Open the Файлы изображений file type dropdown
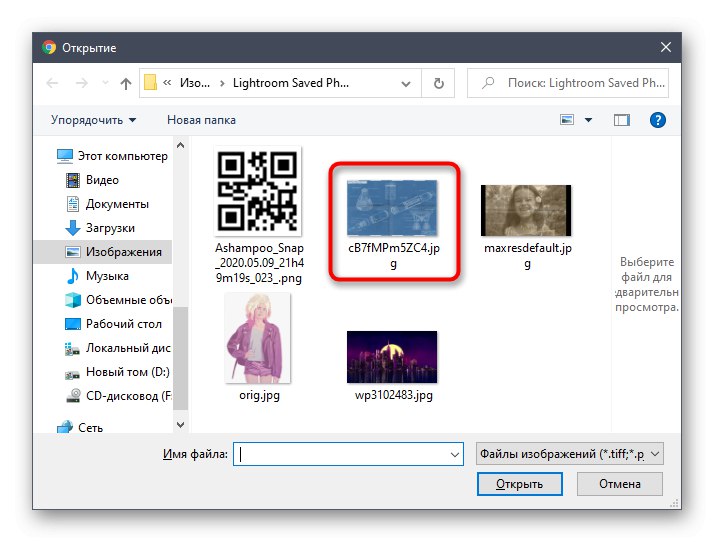The height and width of the screenshot is (542, 714). 570,454
